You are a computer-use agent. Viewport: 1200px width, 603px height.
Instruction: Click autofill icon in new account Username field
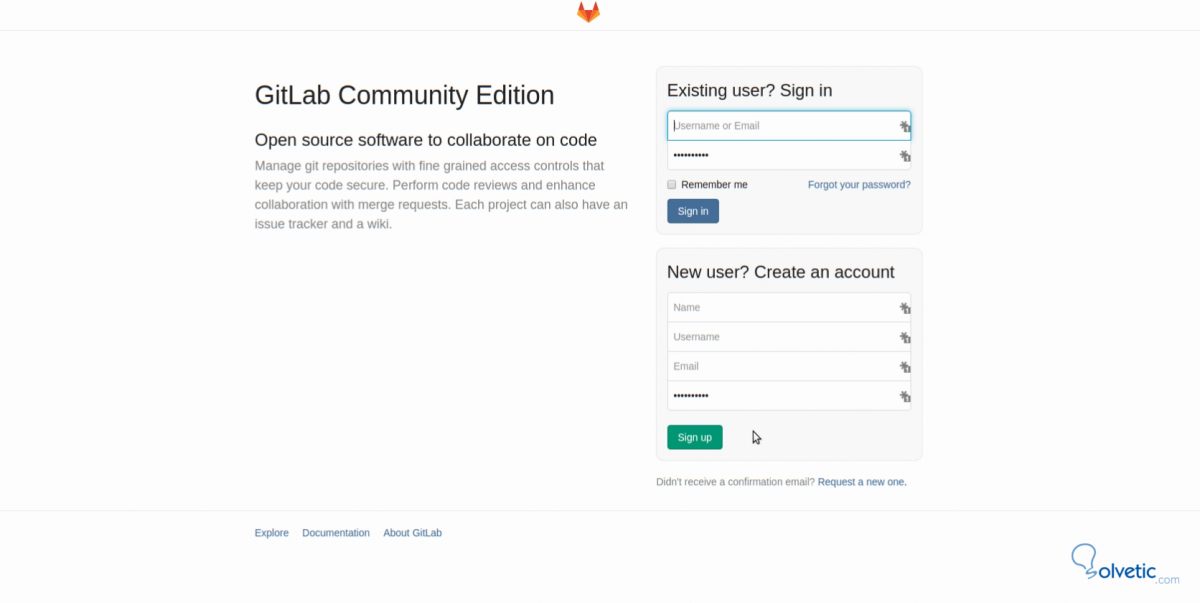(x=904, y=338)
